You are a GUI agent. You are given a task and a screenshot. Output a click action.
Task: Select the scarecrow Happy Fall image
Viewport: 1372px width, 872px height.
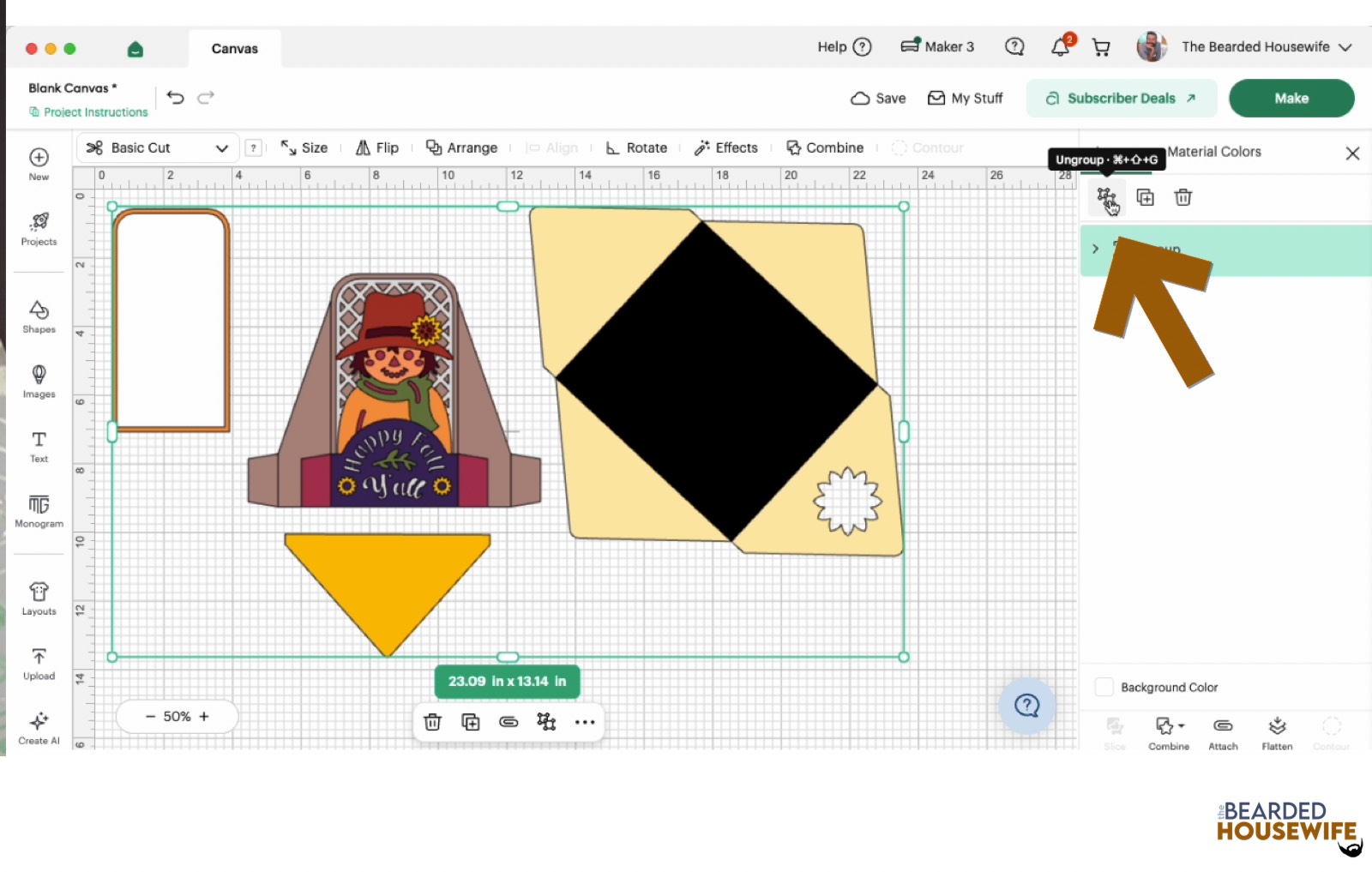click(394, 390)
